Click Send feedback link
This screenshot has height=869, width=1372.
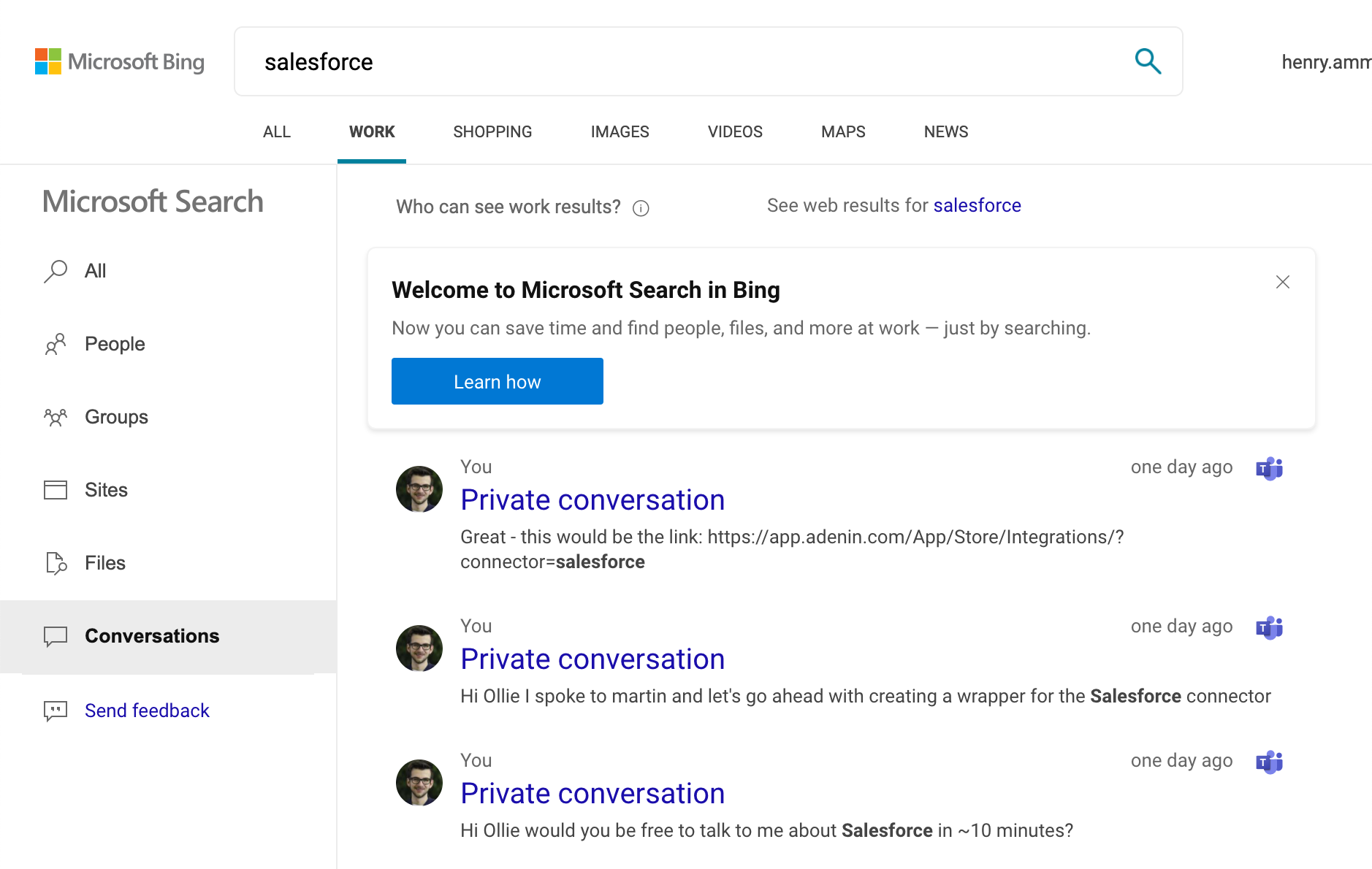pyautogui.click(x=147, y=711)
